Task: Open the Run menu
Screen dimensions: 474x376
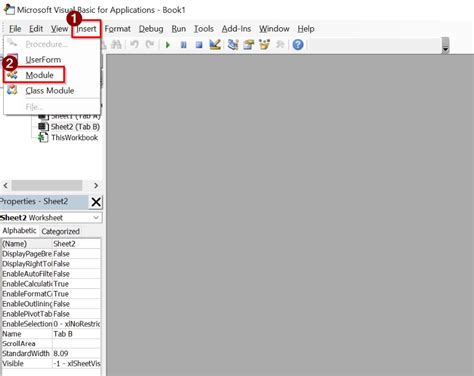Action: coord(179,29)
